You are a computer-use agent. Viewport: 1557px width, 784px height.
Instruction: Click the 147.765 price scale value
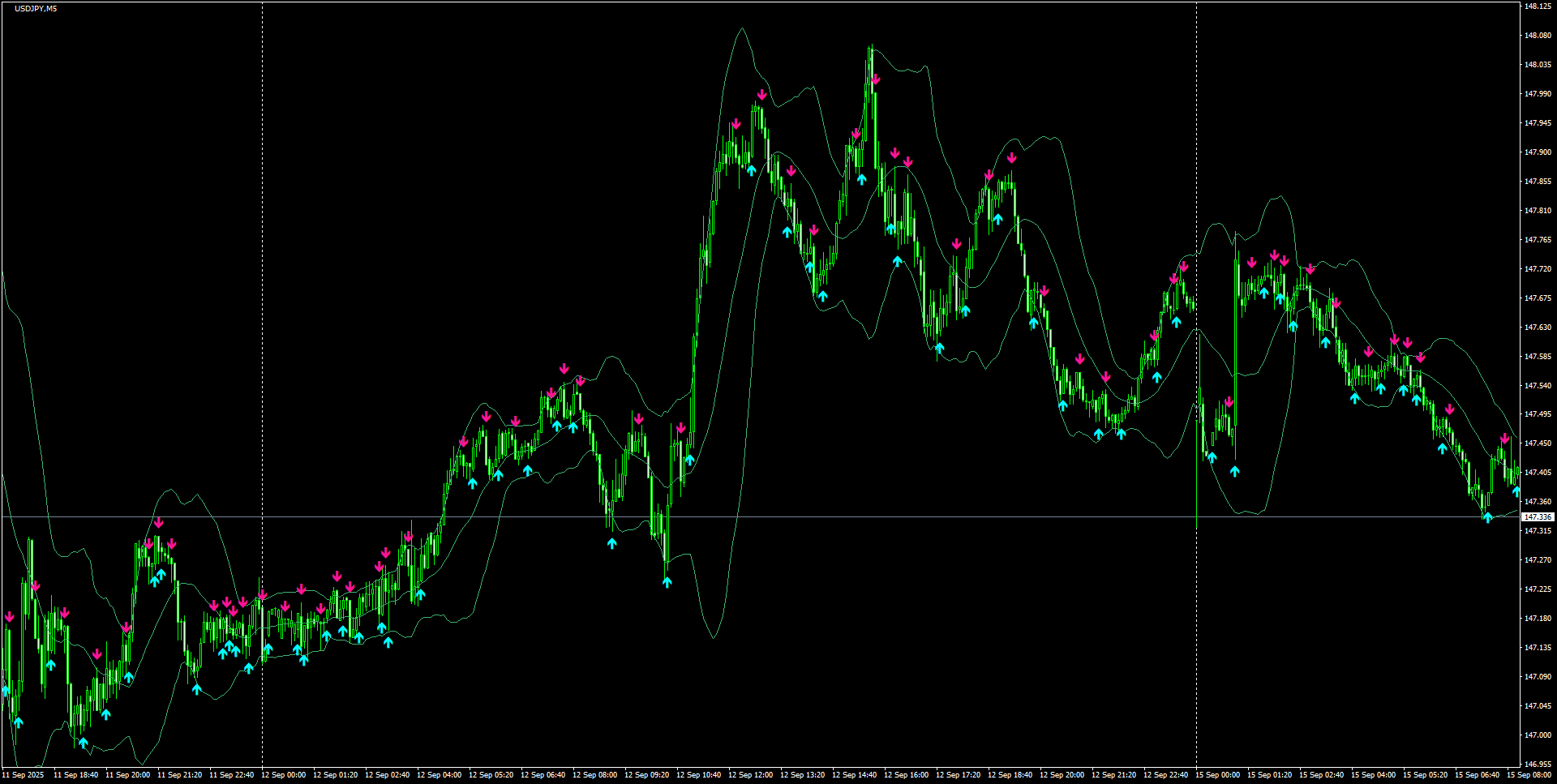[1538, 240]
